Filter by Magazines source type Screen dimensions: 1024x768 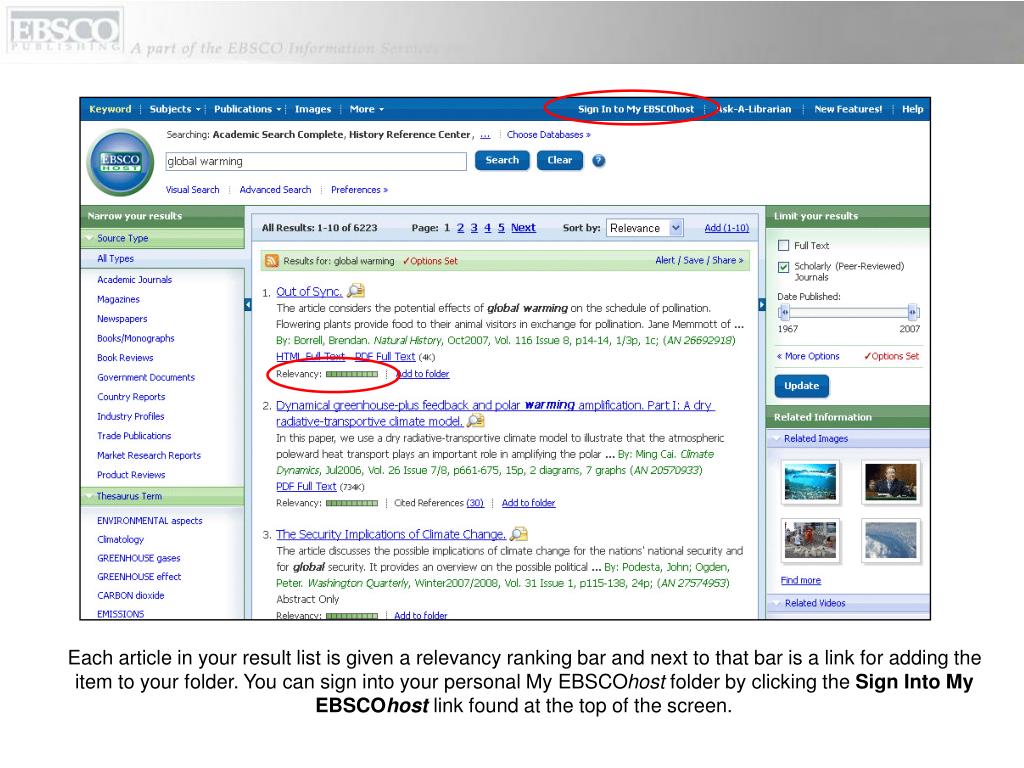[118, 299]
